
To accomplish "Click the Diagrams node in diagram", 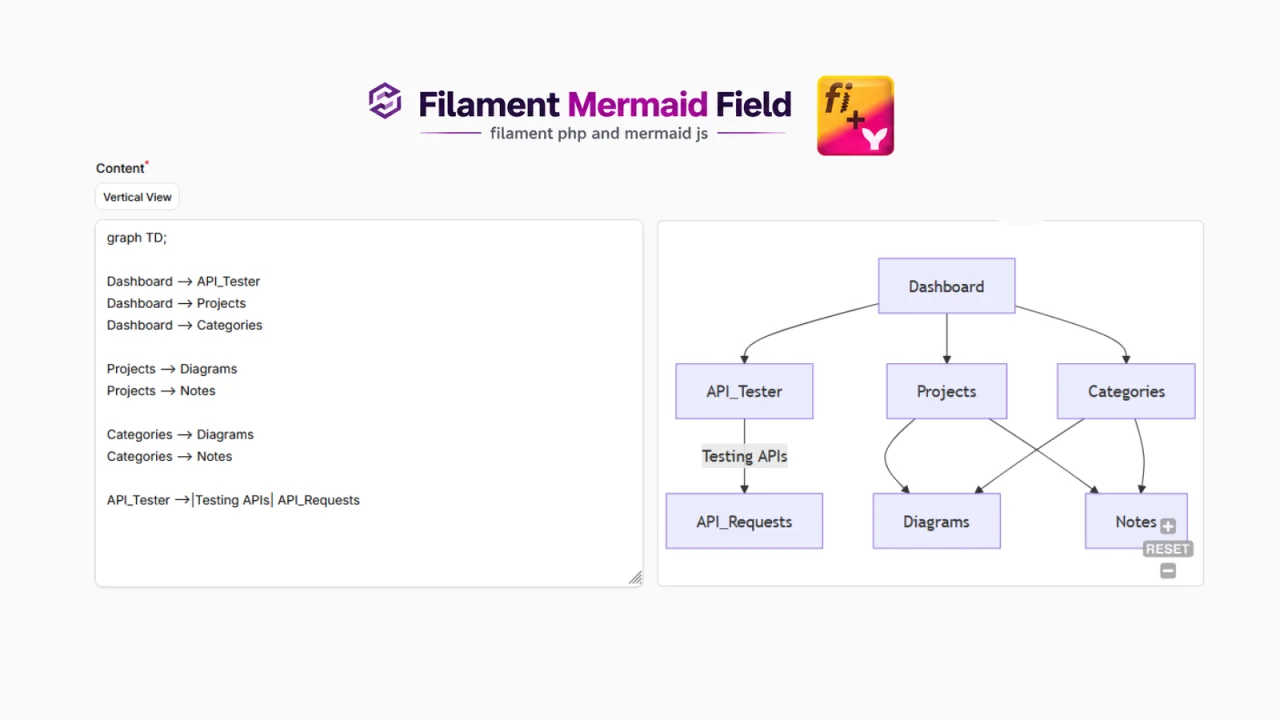I will point(936,521).
